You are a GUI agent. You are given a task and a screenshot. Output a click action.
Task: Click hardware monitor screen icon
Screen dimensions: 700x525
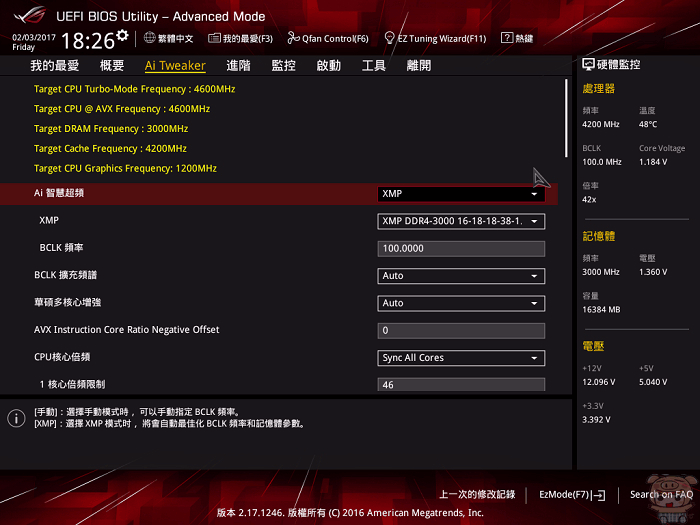(x=588, y=65)
